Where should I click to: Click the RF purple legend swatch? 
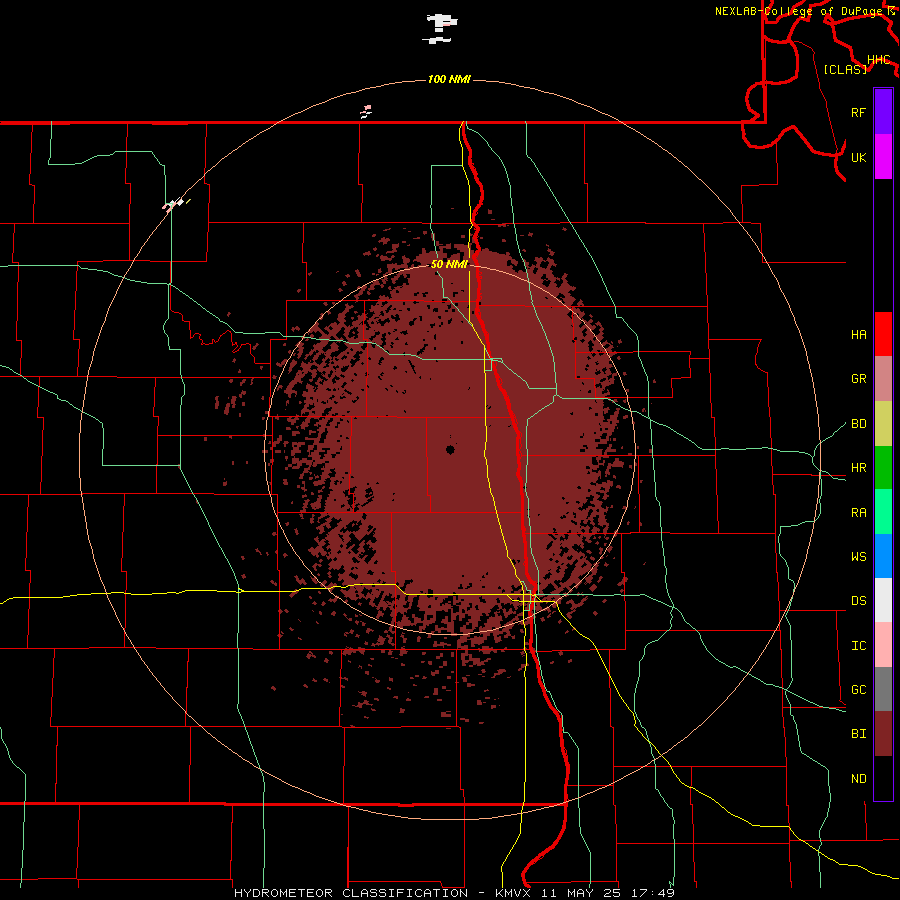click(x=883, y=112)
